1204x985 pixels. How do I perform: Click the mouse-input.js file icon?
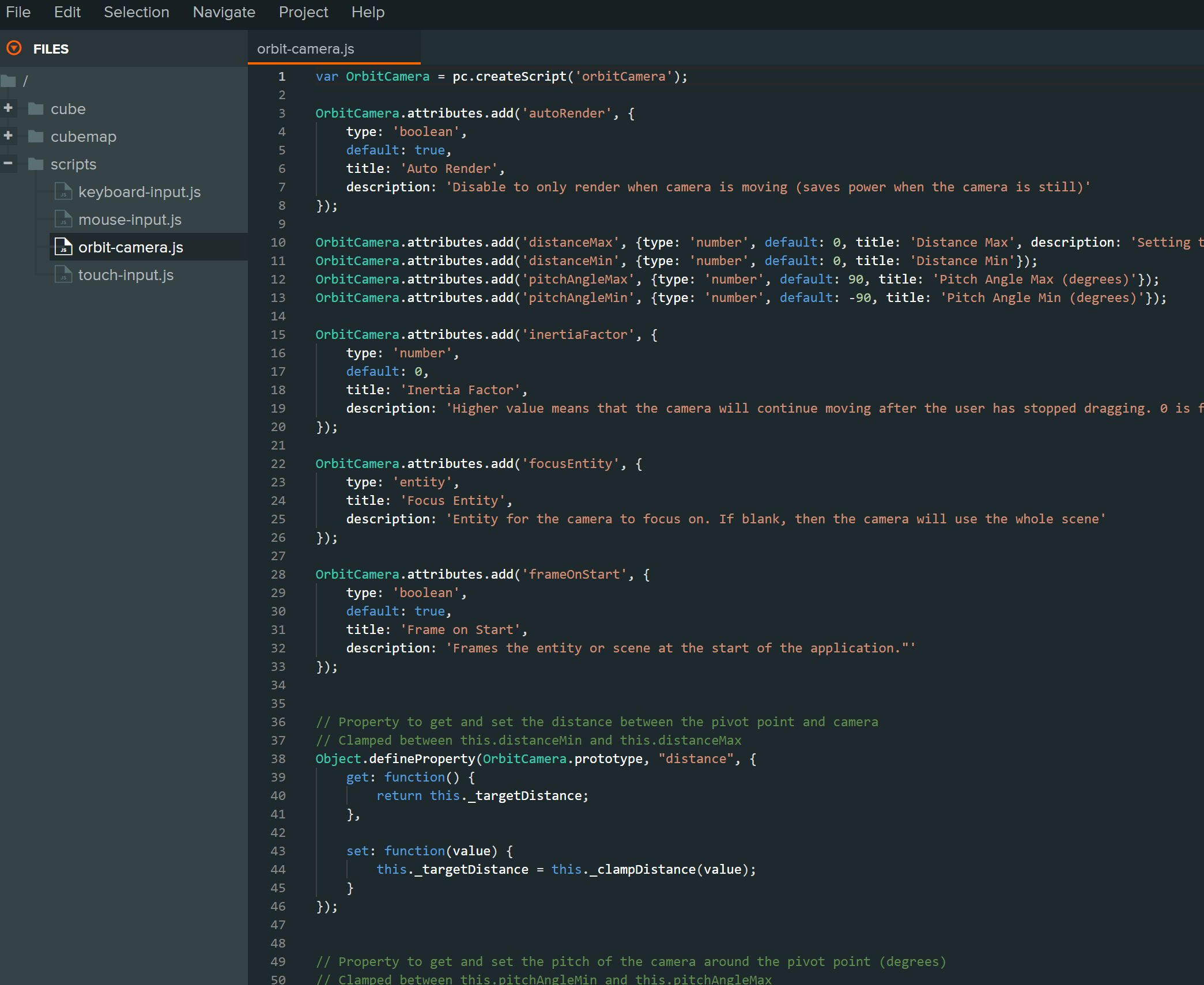pyautogui.click(x=63, y=219)
